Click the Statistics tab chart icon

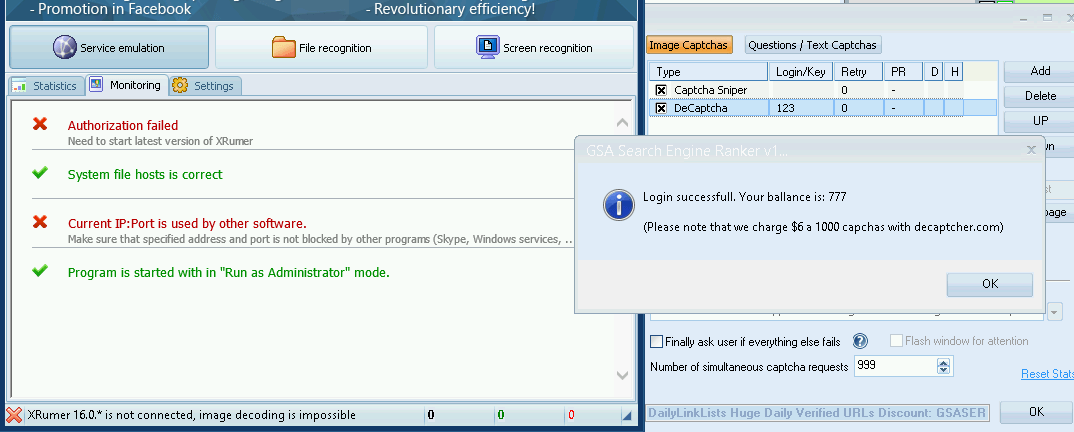click(x=20, y=86)
